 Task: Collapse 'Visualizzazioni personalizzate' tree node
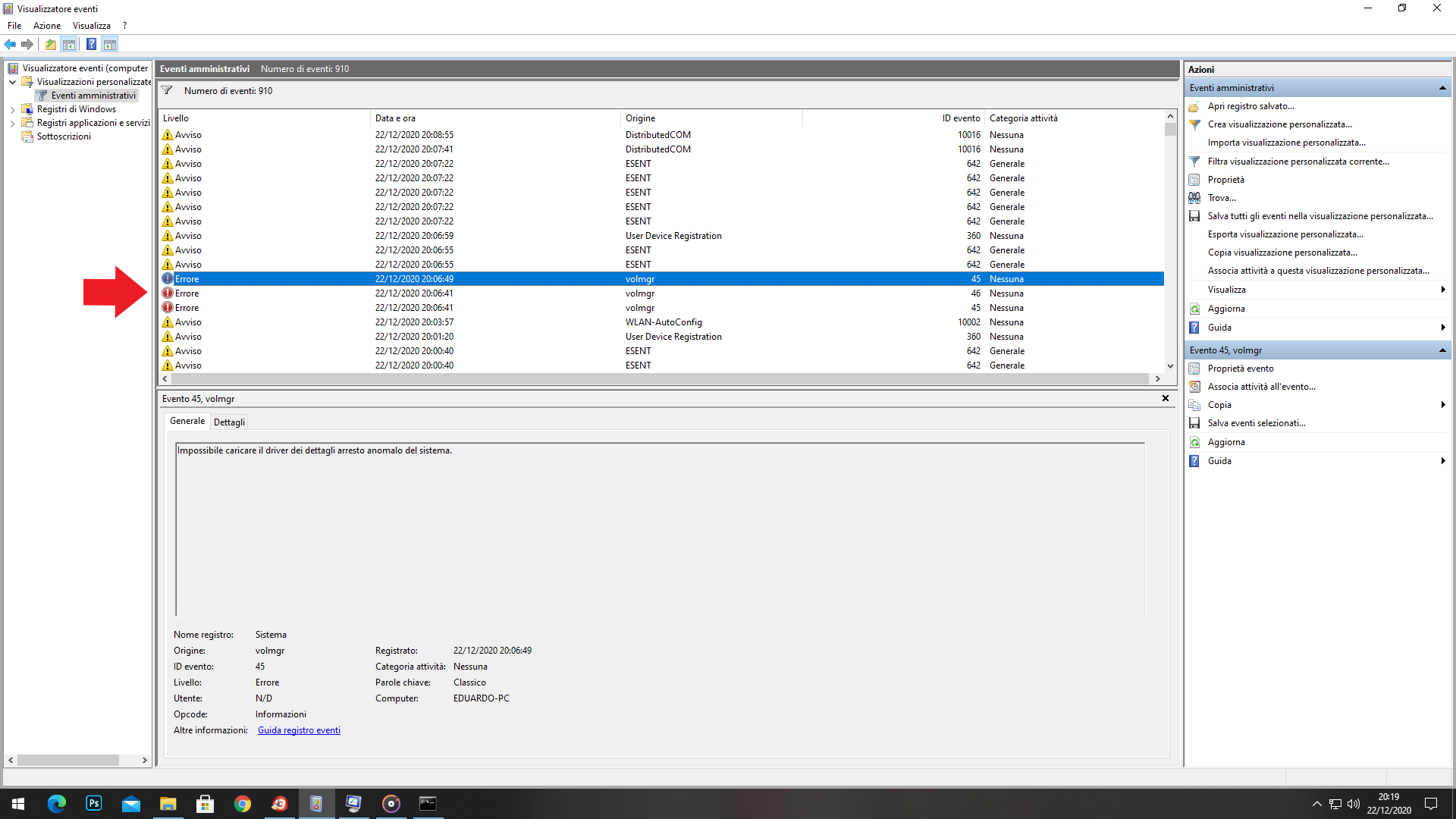point(12,82)
